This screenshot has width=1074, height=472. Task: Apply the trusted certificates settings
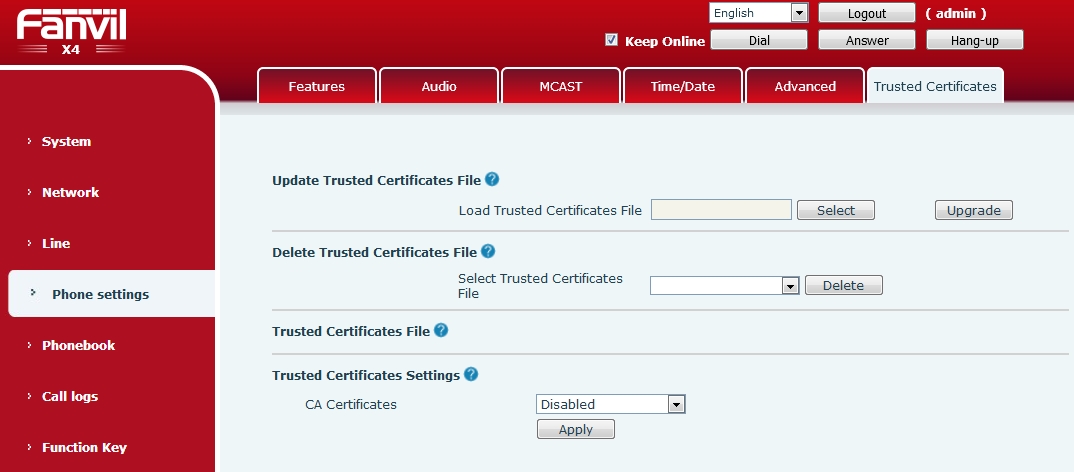(x=576, y=429)
